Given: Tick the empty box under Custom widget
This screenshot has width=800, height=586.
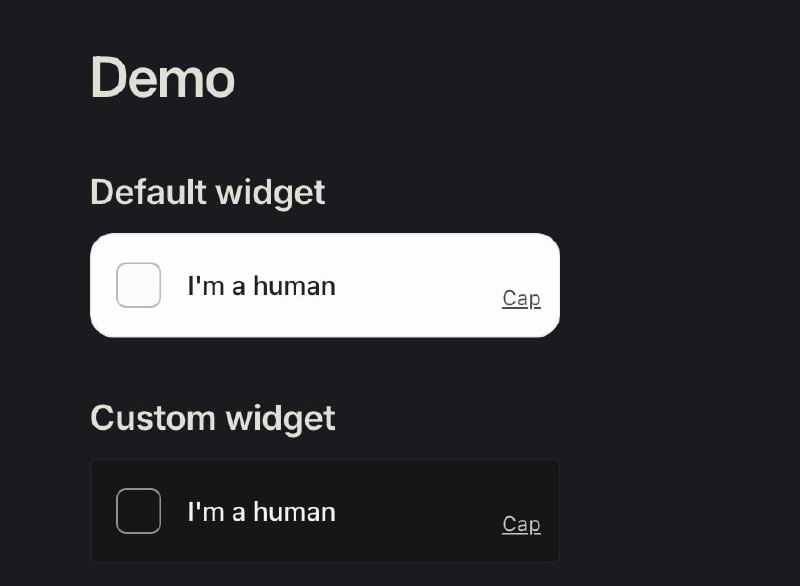Looking at the screenshot, I should pyautogui.click(x=138, y=511).
